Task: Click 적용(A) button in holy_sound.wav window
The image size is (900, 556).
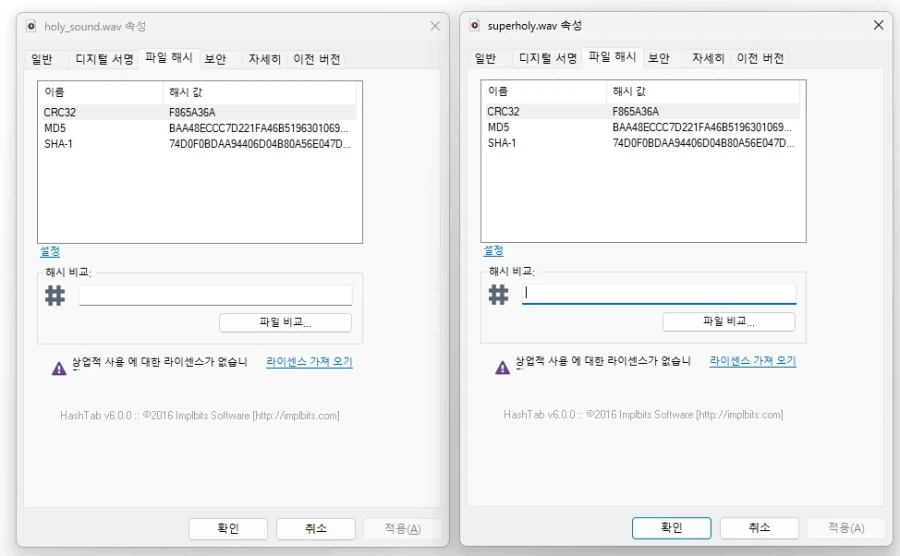Action: click(x=402, y=528)
